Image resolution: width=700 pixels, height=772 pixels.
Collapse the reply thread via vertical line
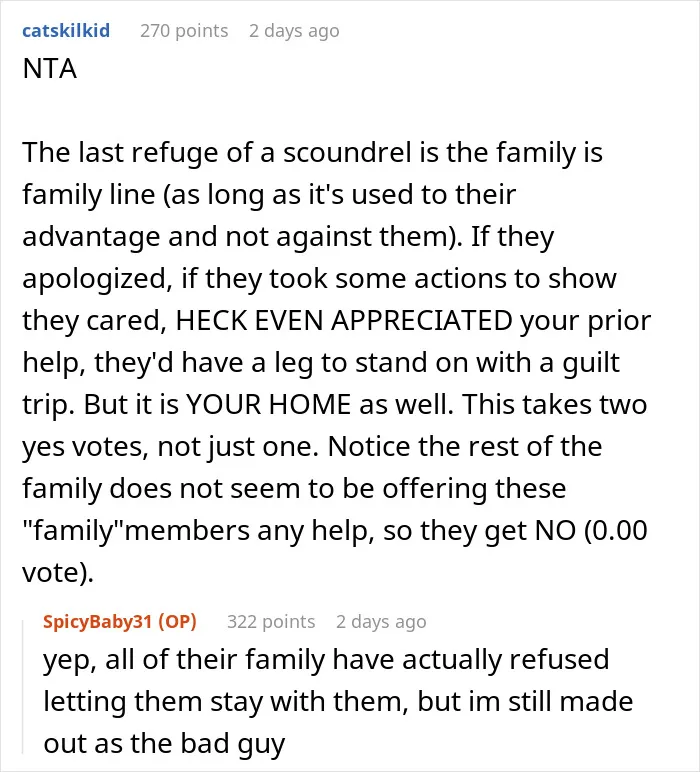[23, 687]
